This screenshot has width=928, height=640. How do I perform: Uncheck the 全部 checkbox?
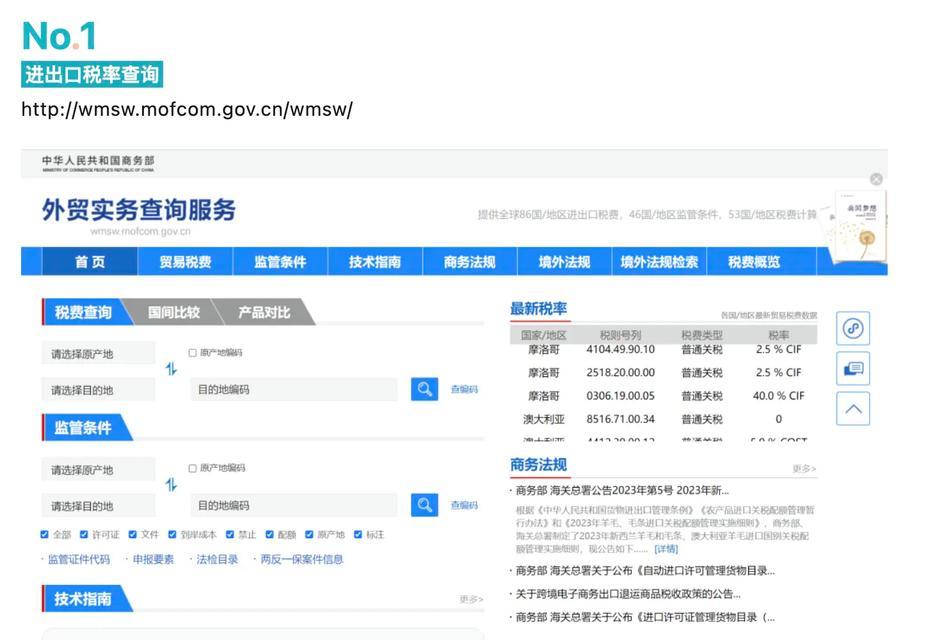tap(44, 535)
